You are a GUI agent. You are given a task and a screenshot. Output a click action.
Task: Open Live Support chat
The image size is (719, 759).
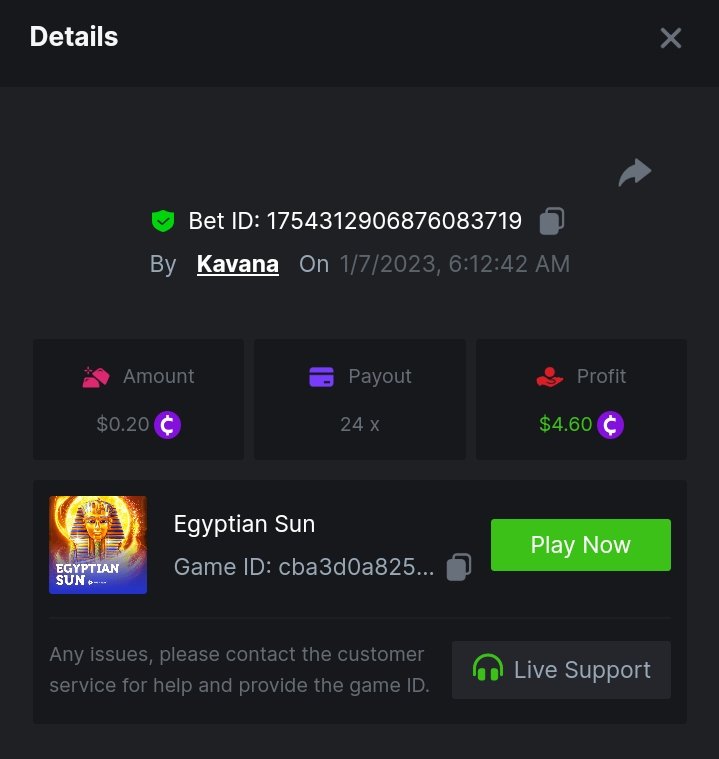coord(561,669)
